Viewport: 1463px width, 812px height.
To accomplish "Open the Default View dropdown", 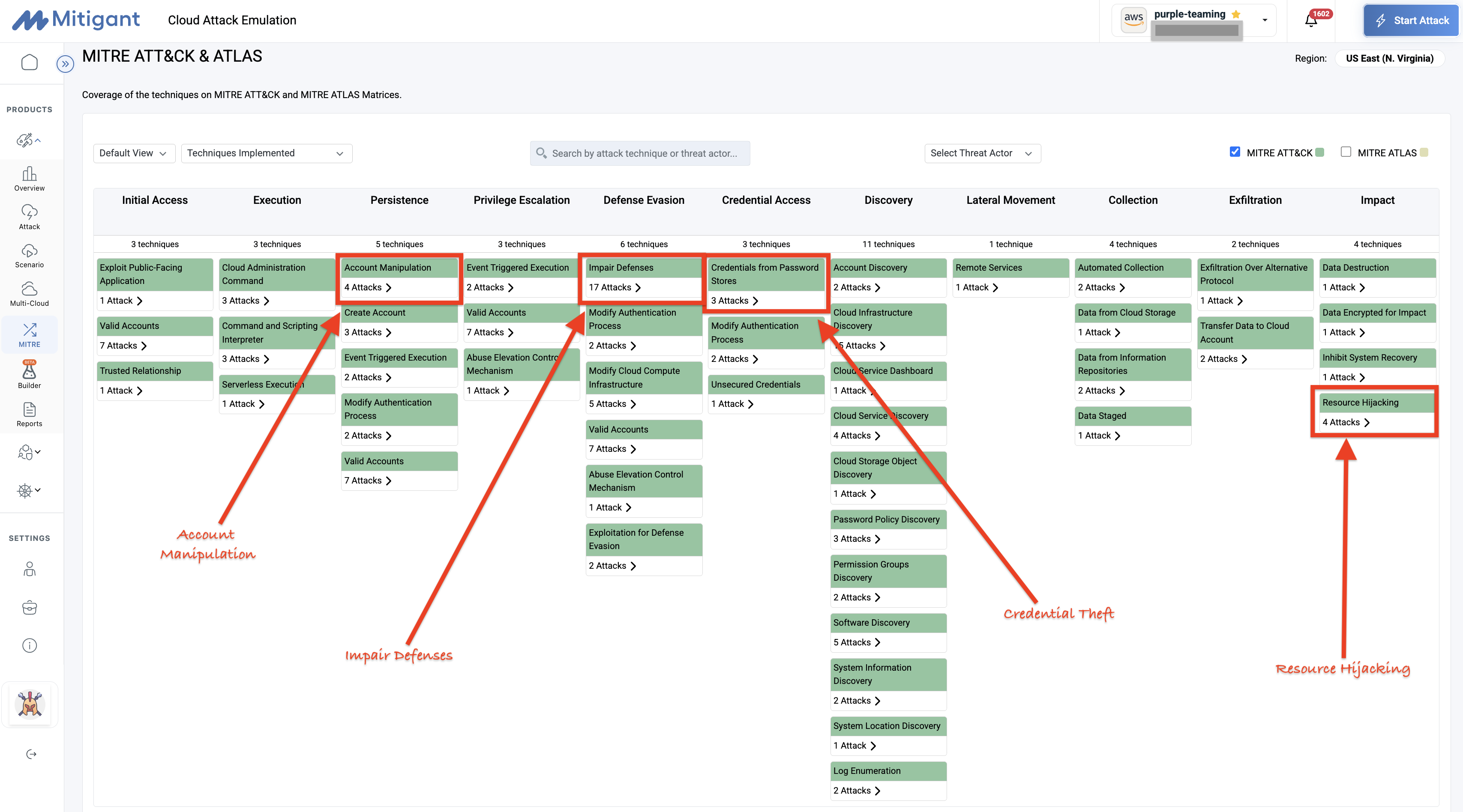I will 133,153.
